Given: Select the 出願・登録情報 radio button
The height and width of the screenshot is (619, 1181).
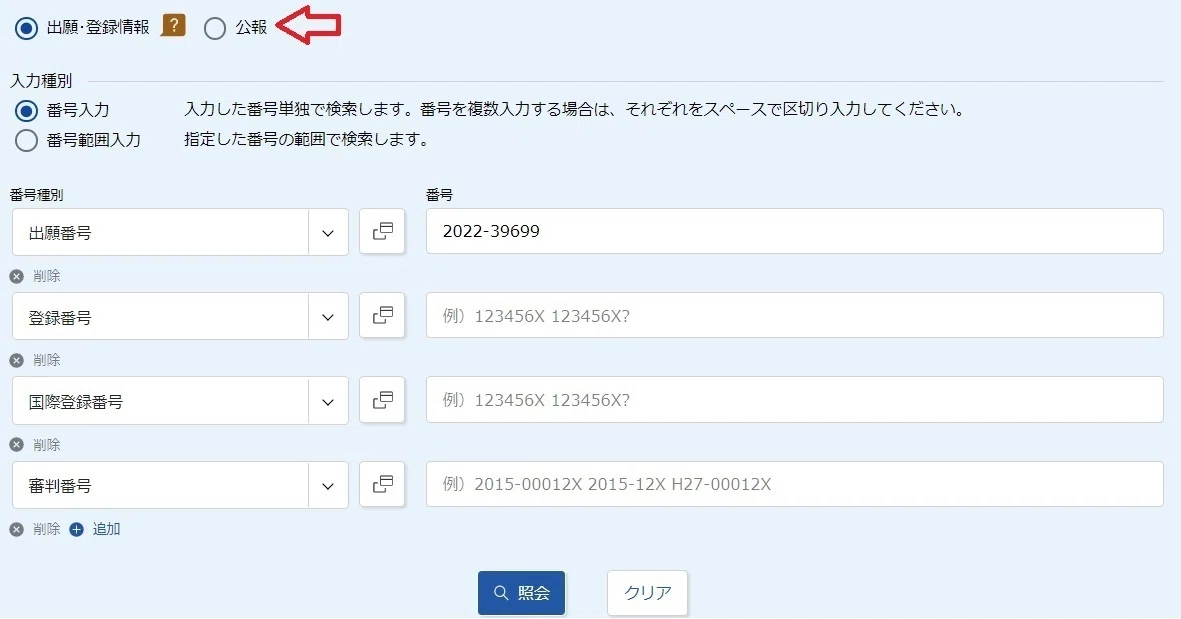Looking at the screenshot, I should point(26,29).
